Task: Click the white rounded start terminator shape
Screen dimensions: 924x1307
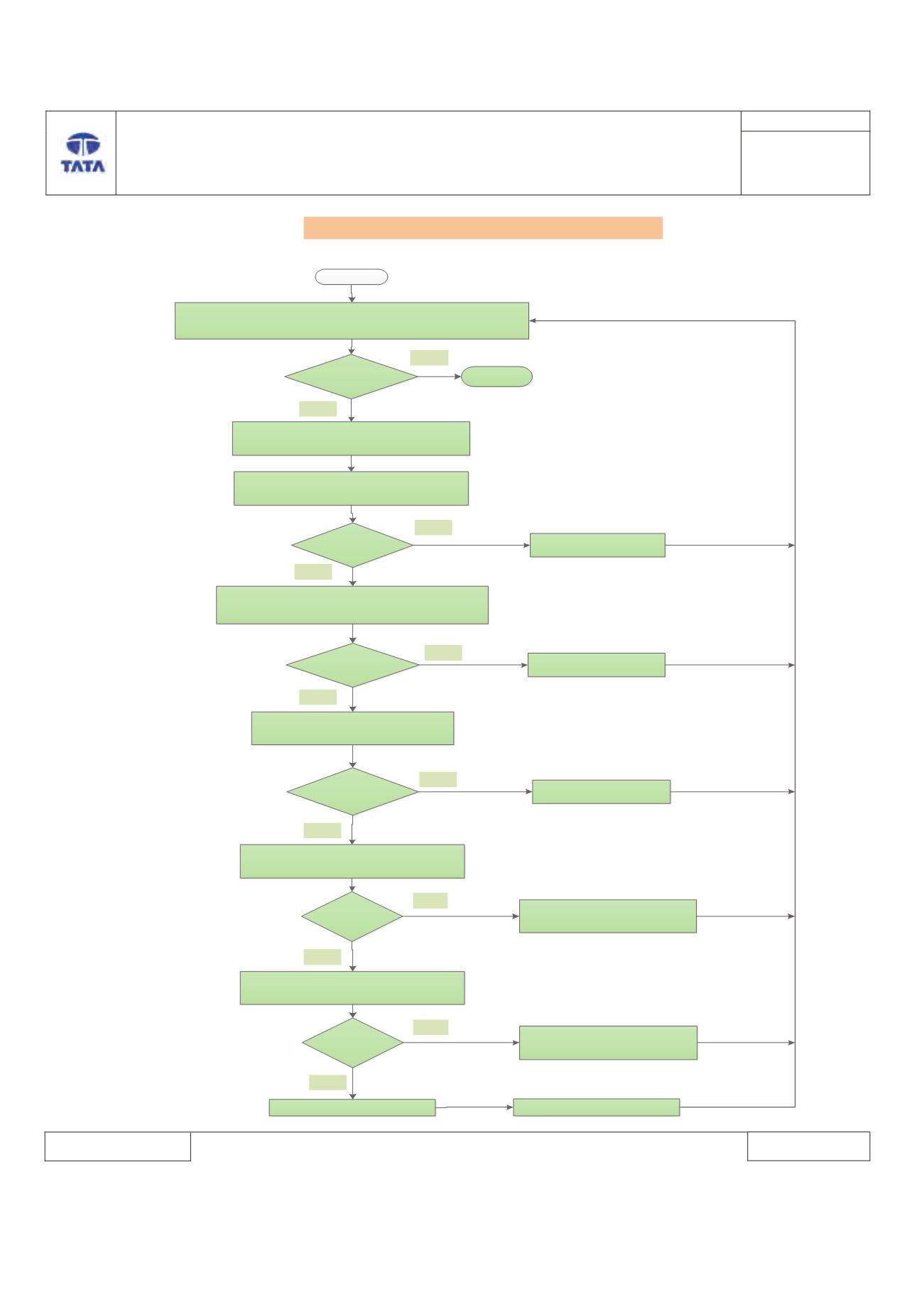Action: point(352,277)
